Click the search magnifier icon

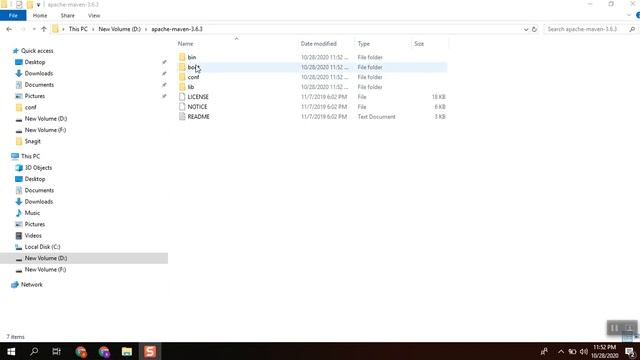(x=632, y=29)
